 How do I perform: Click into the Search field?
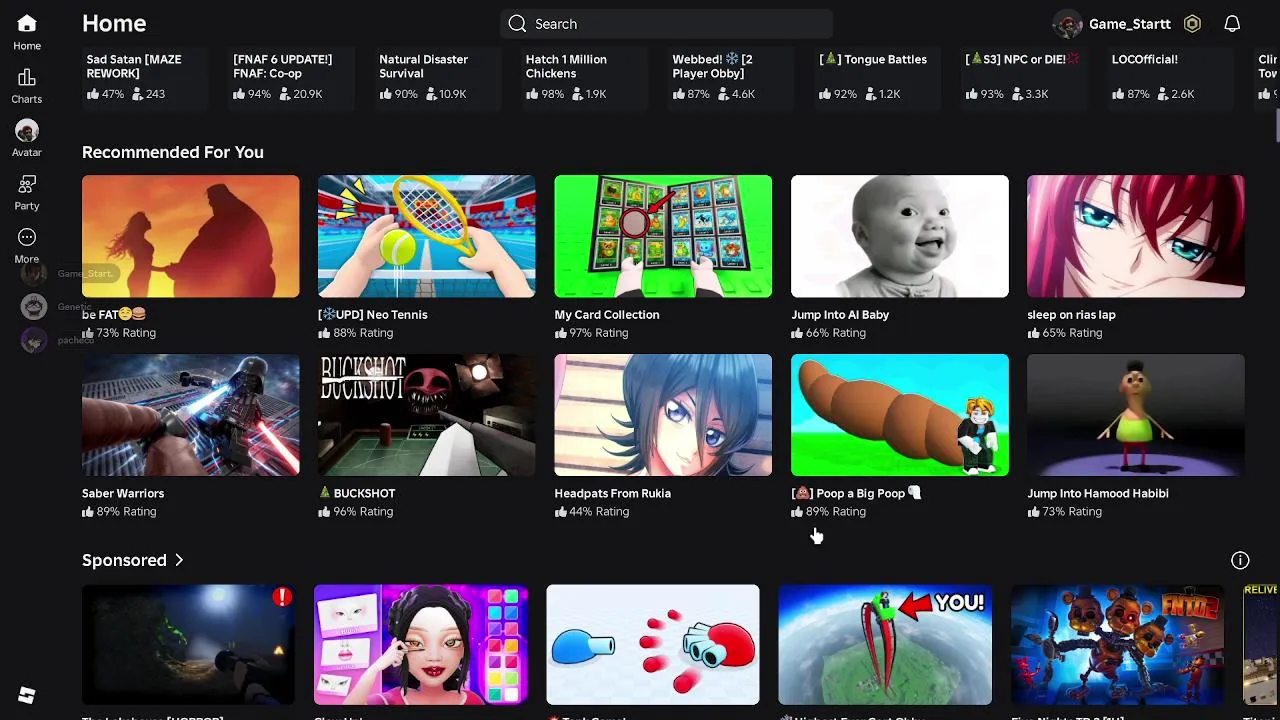[666, 24]
